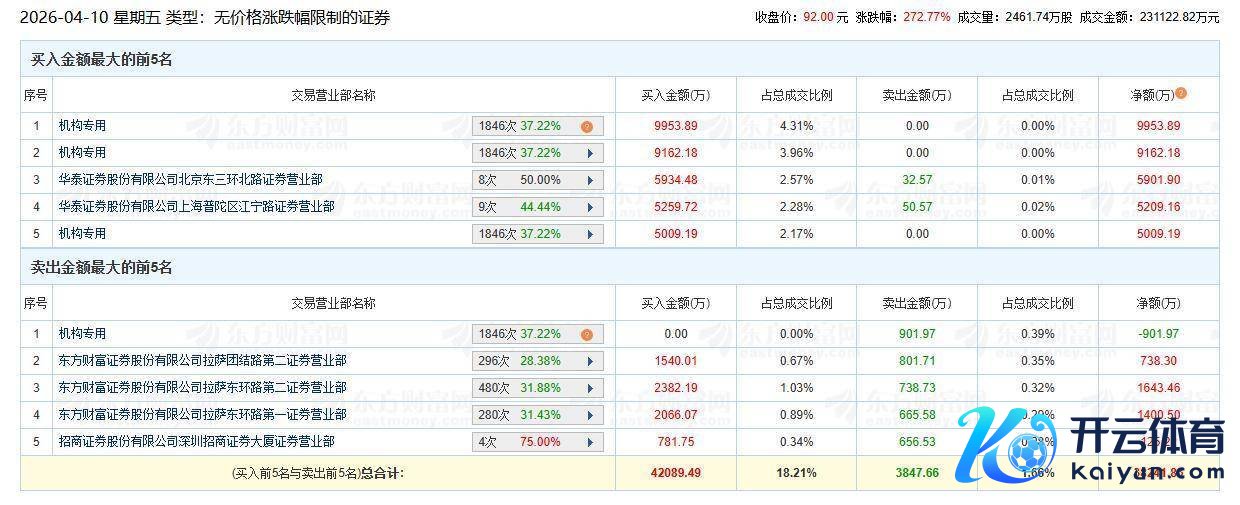
Task: Expand the arrow in buy row 2 机构专用
Action: pyautogui.click(x=591, y=154)
